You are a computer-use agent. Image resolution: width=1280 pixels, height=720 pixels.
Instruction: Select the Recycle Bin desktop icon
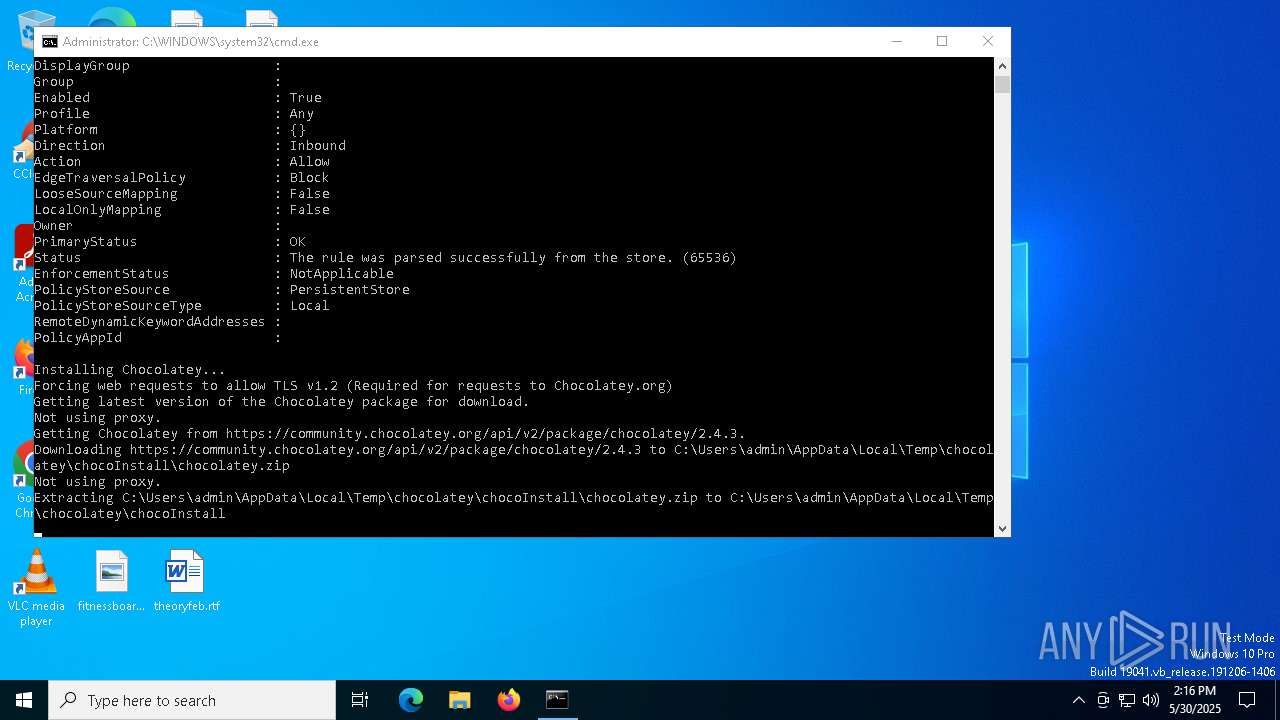click(20, 40)
